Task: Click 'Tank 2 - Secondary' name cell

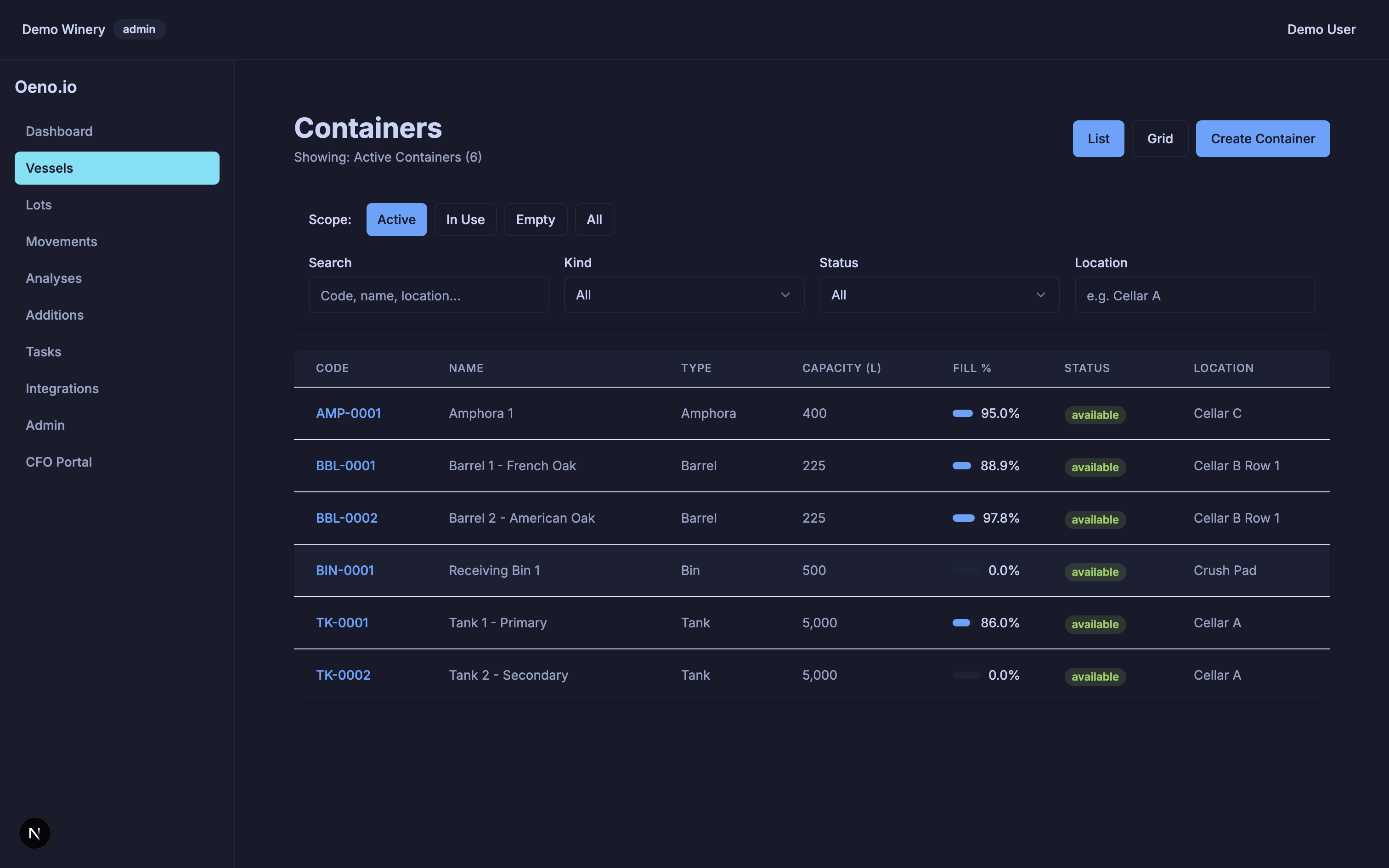Action: [508, 675]
